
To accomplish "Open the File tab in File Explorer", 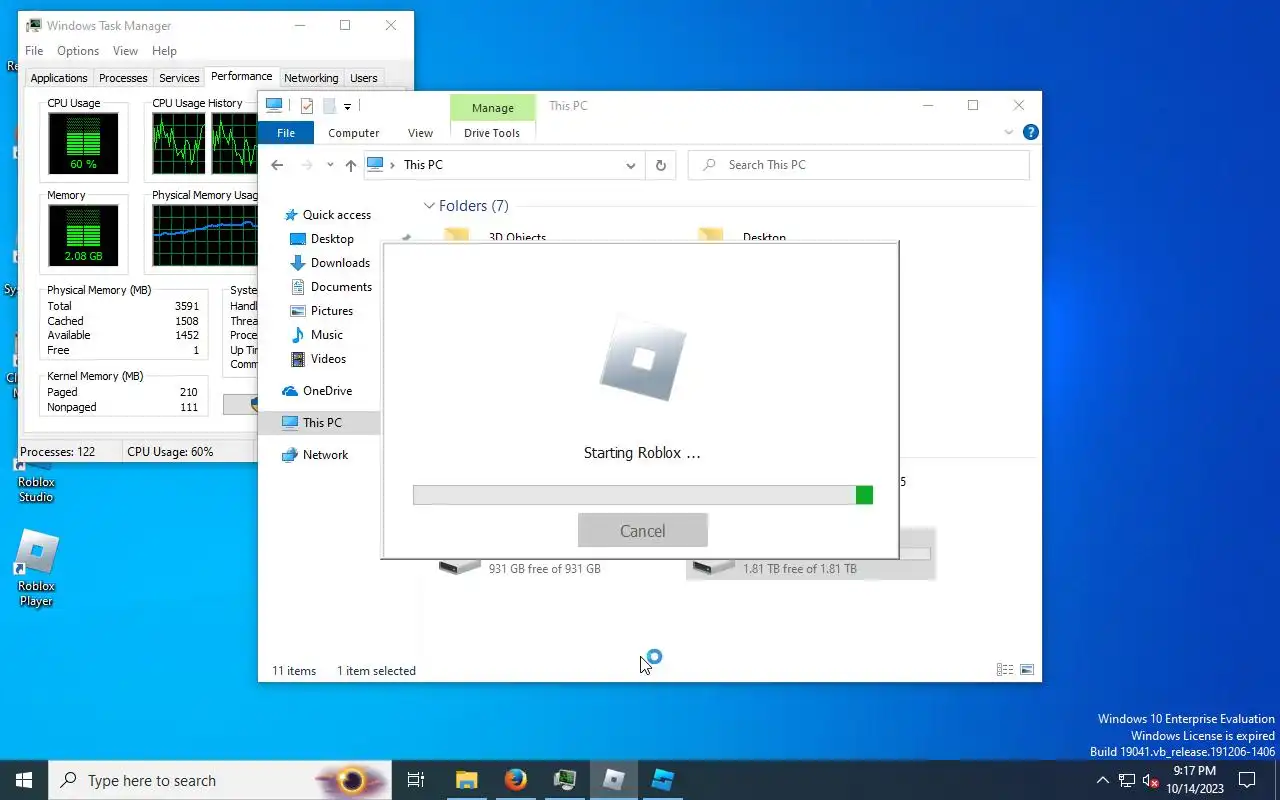I will tap(286, 133).
